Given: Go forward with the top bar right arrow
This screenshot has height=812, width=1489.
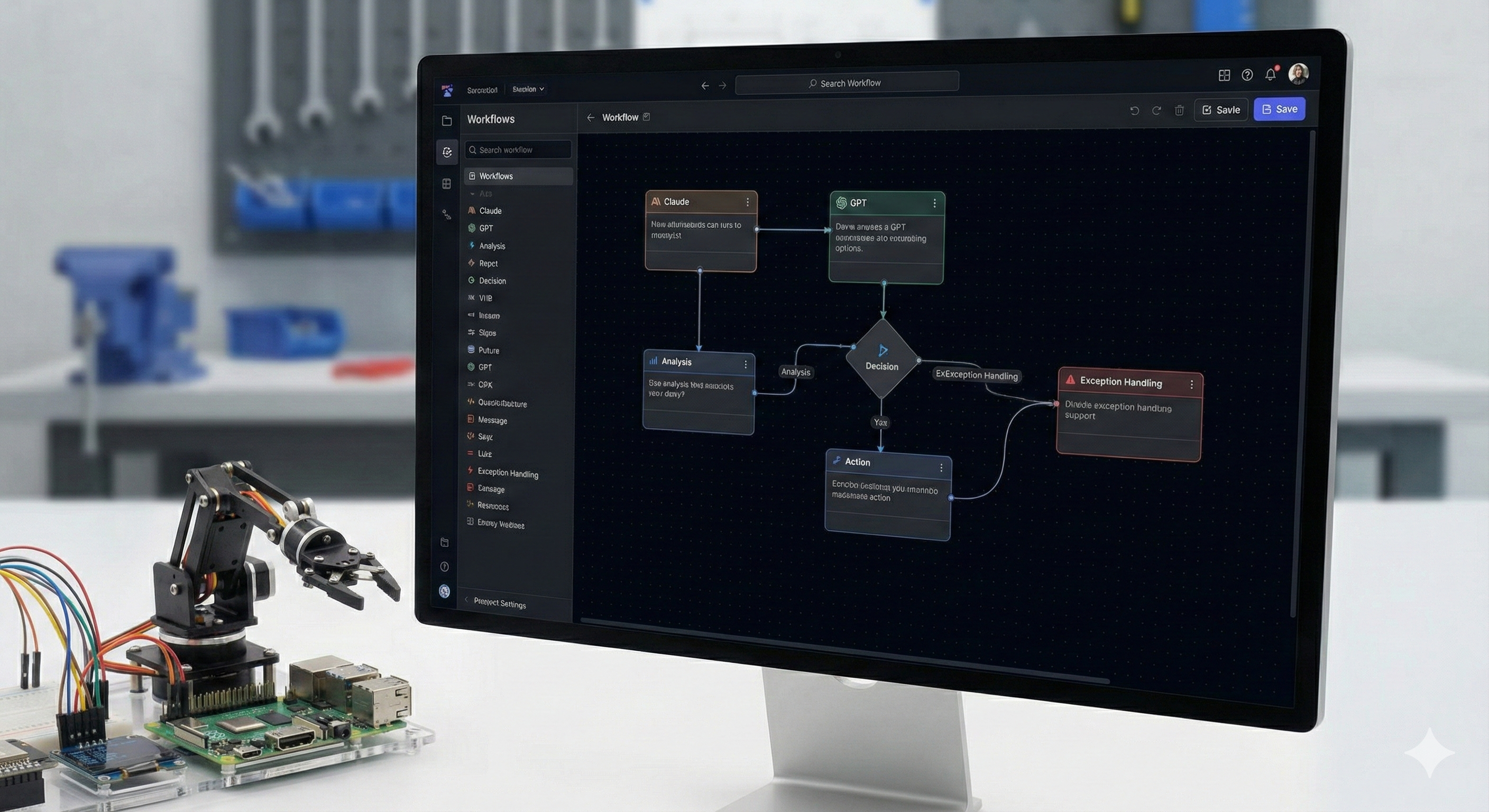Looking at the screenshot, I should tap(722, 86).
